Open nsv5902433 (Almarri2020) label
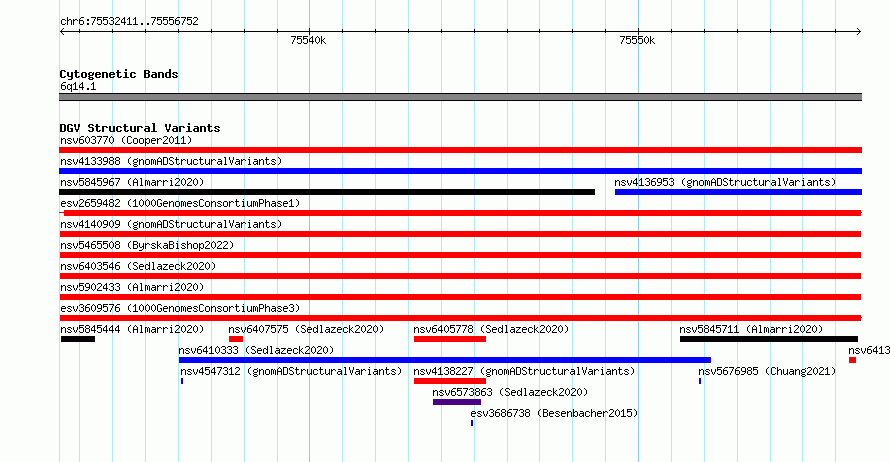Viewport: 890px width, 462px height. [132, 287]
